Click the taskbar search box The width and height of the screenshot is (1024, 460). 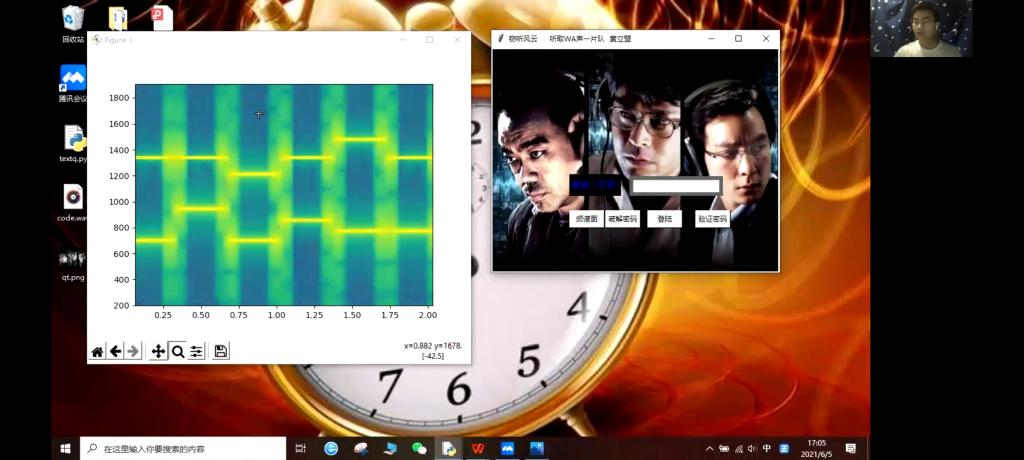pyautogui.click(x=183, y=448)
